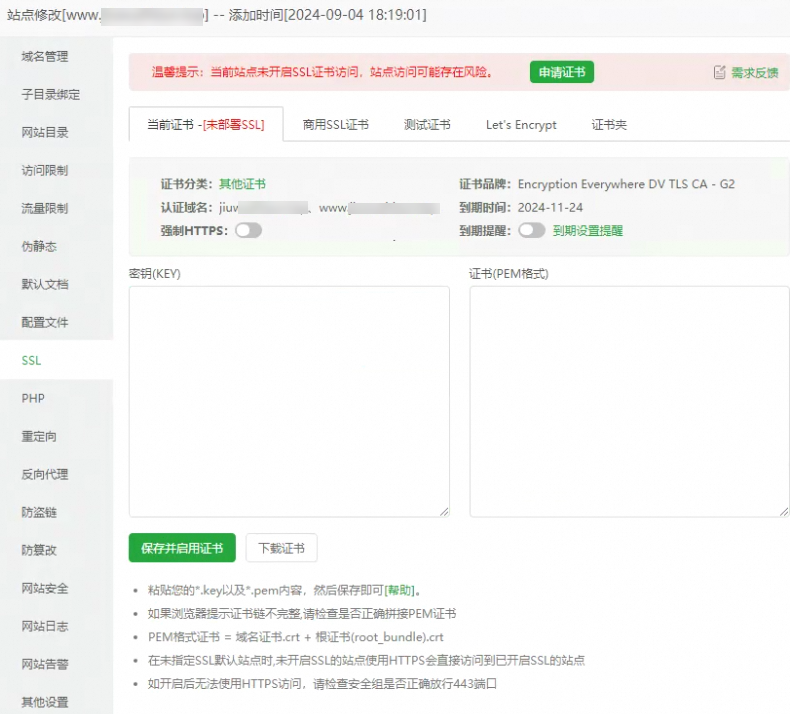Viewport: 790px width, 714px height.
Task: Click the 到期设置提醒 link
Action: [x=588, y=231]
